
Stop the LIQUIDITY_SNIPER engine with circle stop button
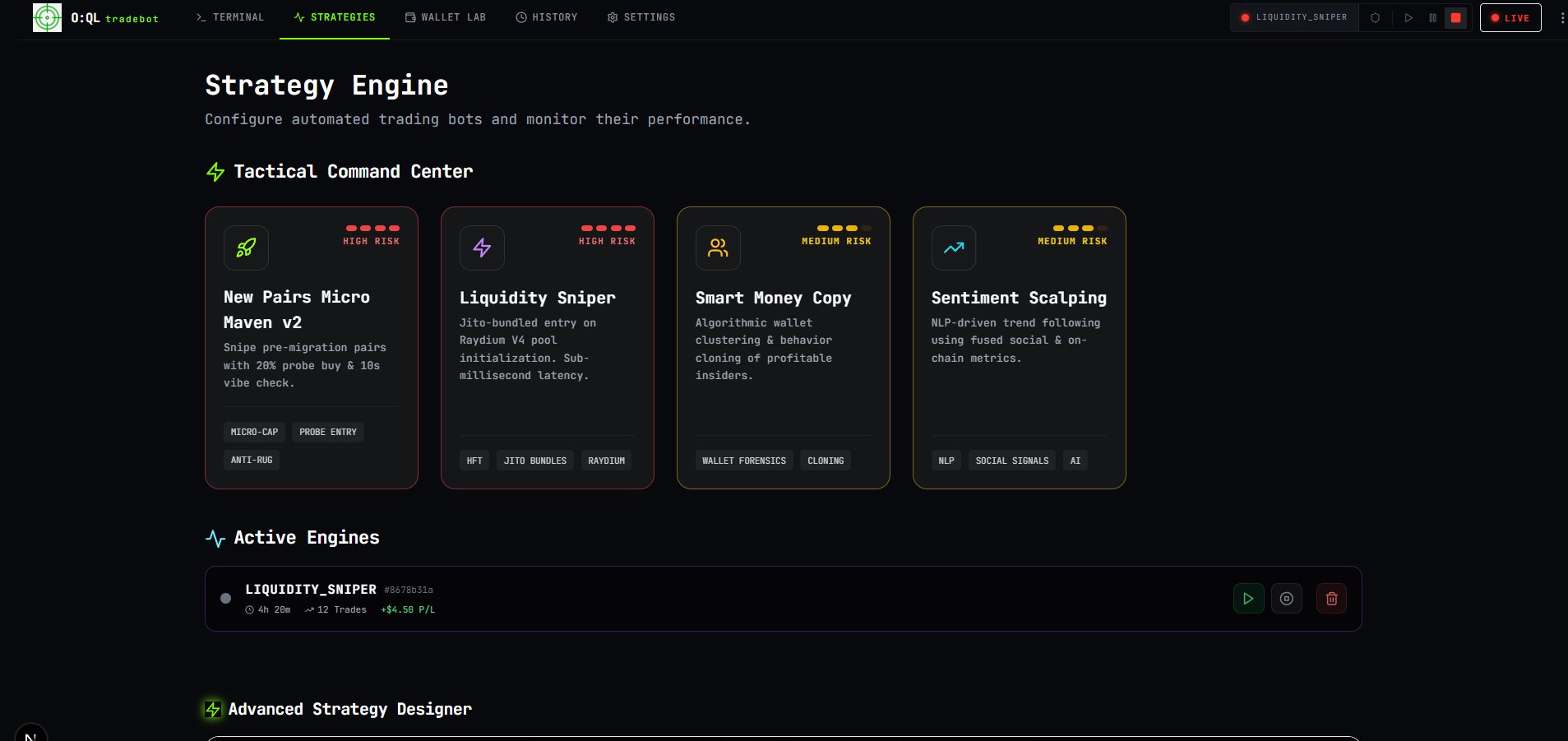(x=1287, y=599)
